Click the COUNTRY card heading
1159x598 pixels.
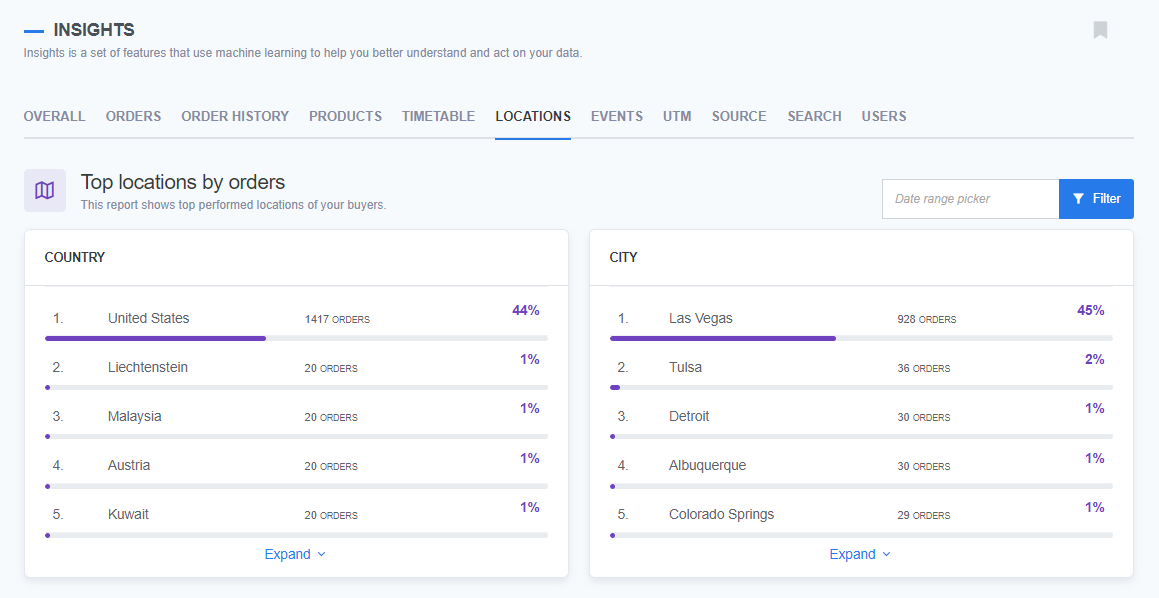(x=75, y=257)
